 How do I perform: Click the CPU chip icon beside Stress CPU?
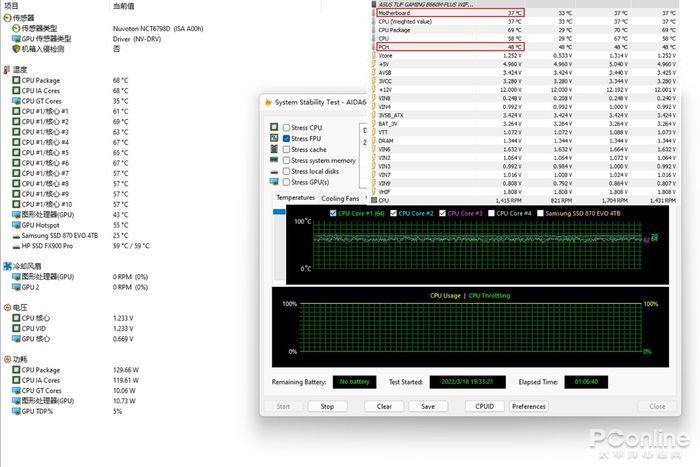(274, 127)
